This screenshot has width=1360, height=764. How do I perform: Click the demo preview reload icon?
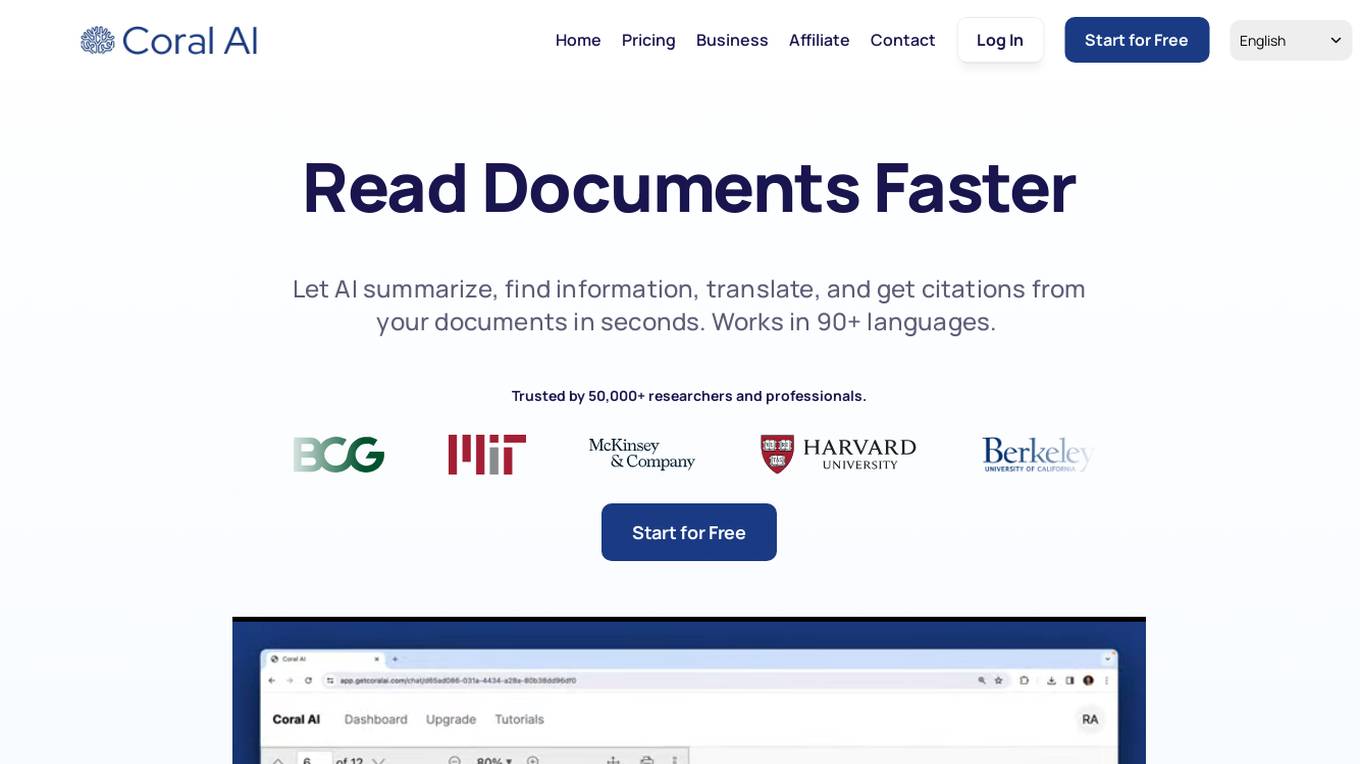(308, 680)
